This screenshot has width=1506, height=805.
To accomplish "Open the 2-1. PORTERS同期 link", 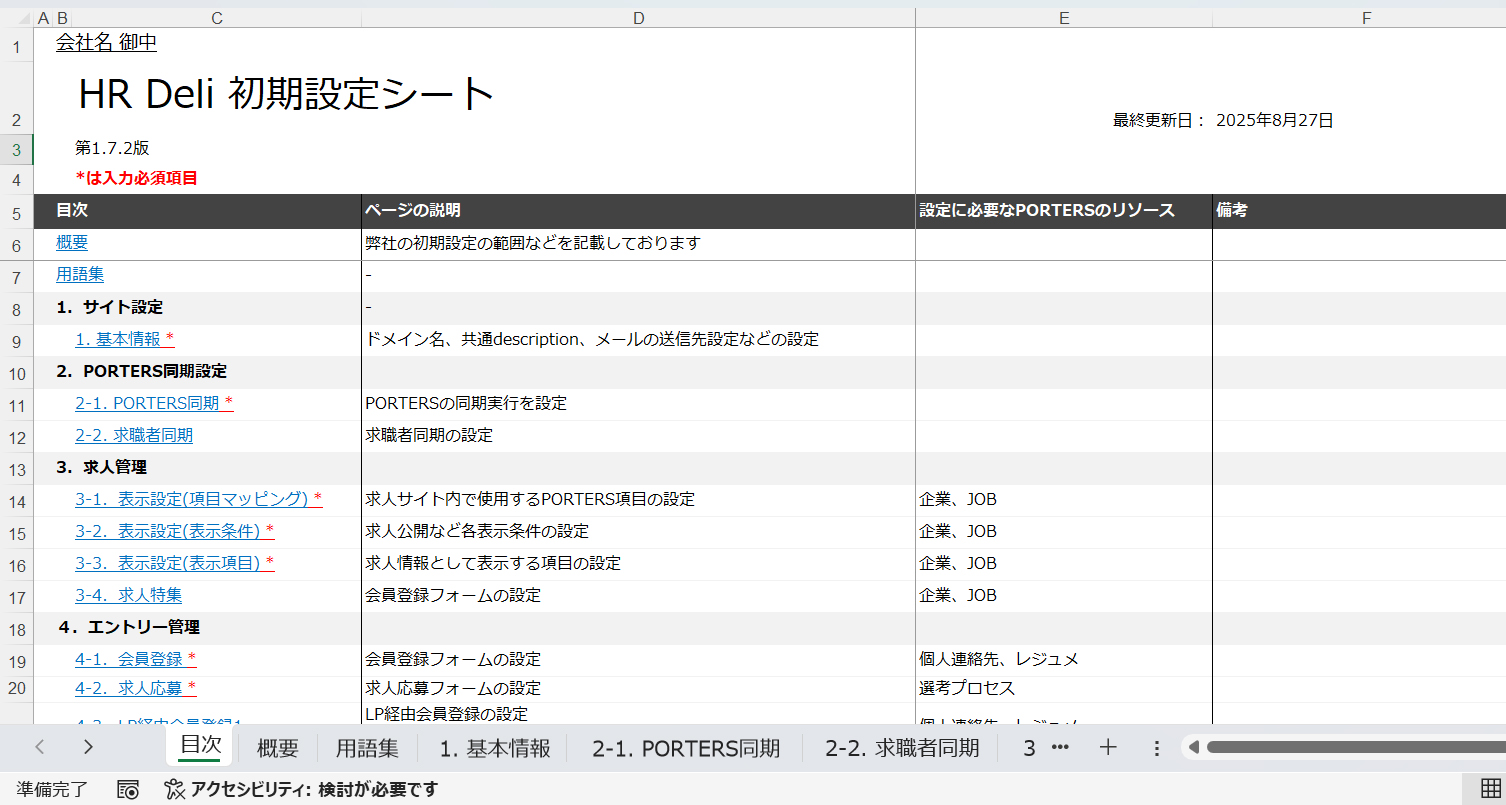I will click(154, 403).
